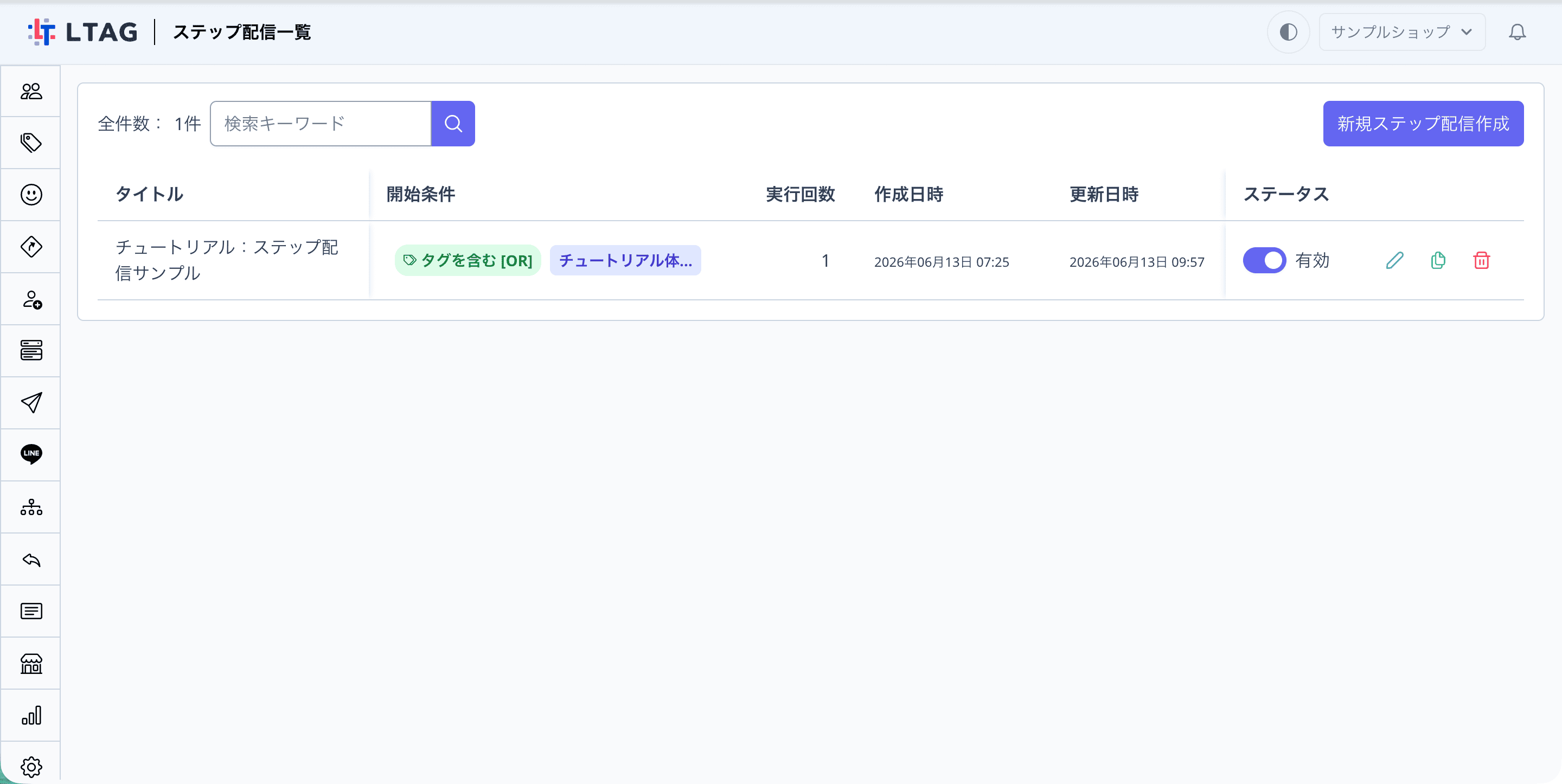Select the チュートリアル：ステップ配信サンプル title
The width and height of the screenshot is (1562, 784).
pyautogui.click(x=227, y=260)
